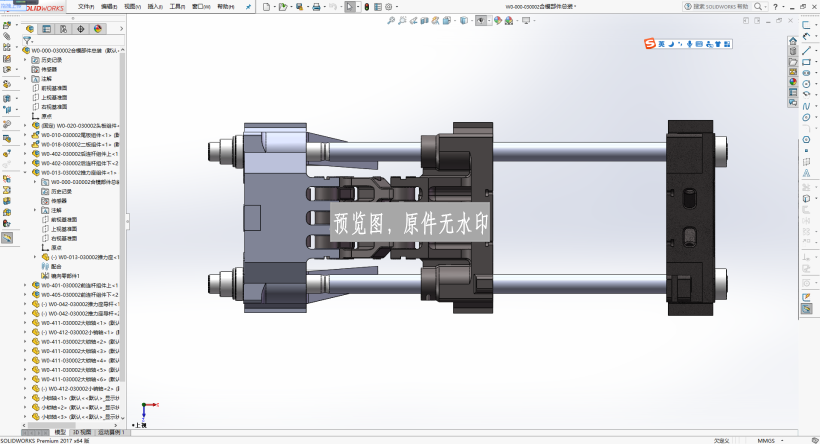This screenshot has width=820, height=444.
Task: Expand the W0-401-030002 component node
Action: [x=25, y=286]
